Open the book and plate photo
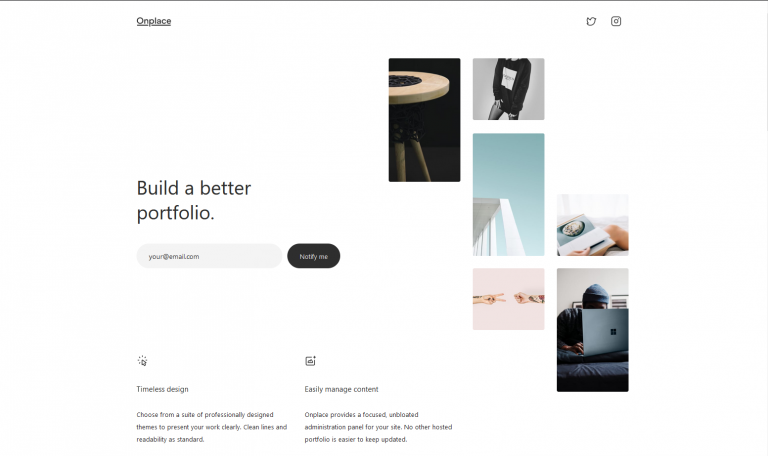Image resolution: width=768 pixels, height=456 pixels. pos(593,225)
